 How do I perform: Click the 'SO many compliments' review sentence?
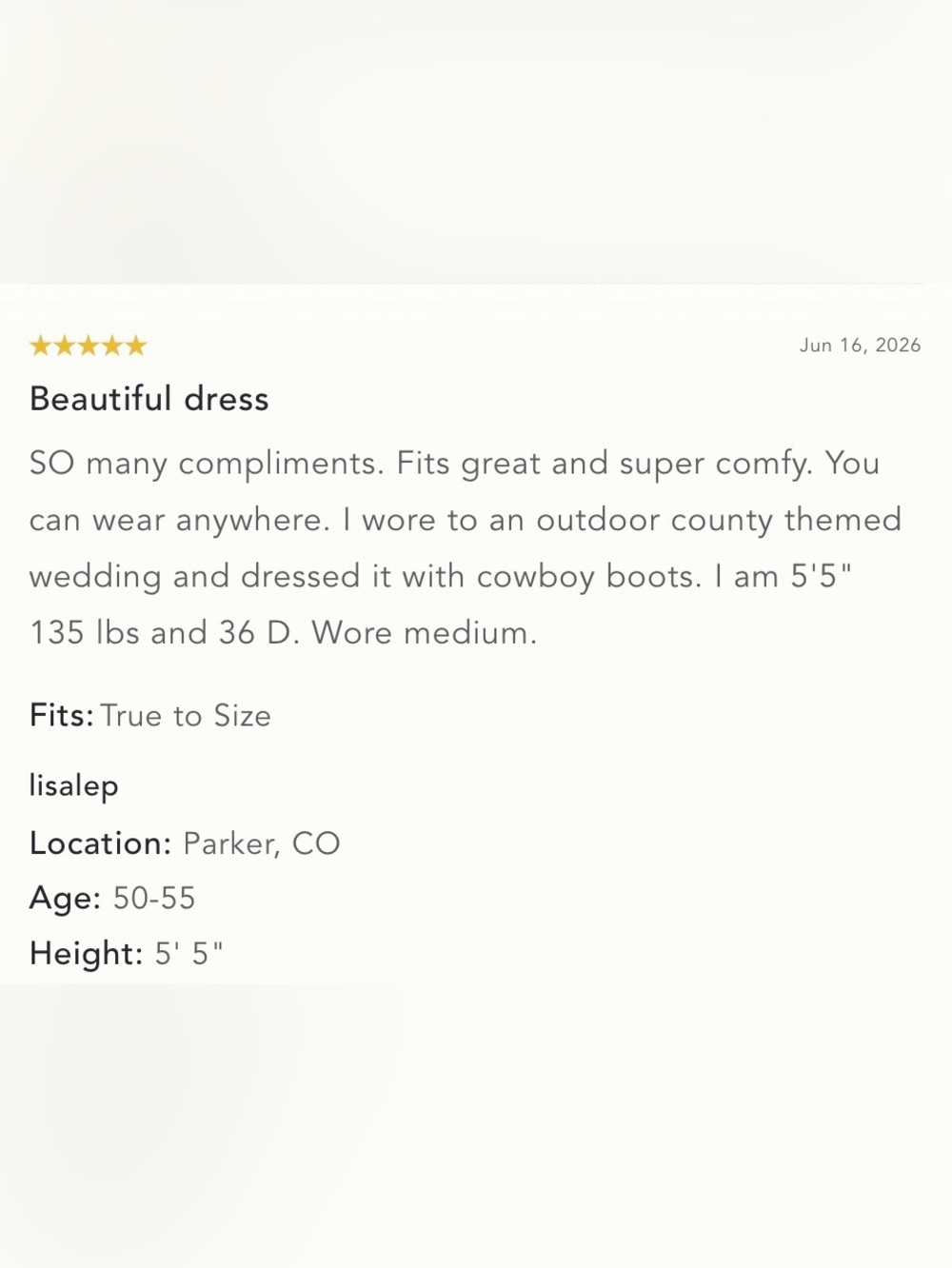click(x=207, y=464)
